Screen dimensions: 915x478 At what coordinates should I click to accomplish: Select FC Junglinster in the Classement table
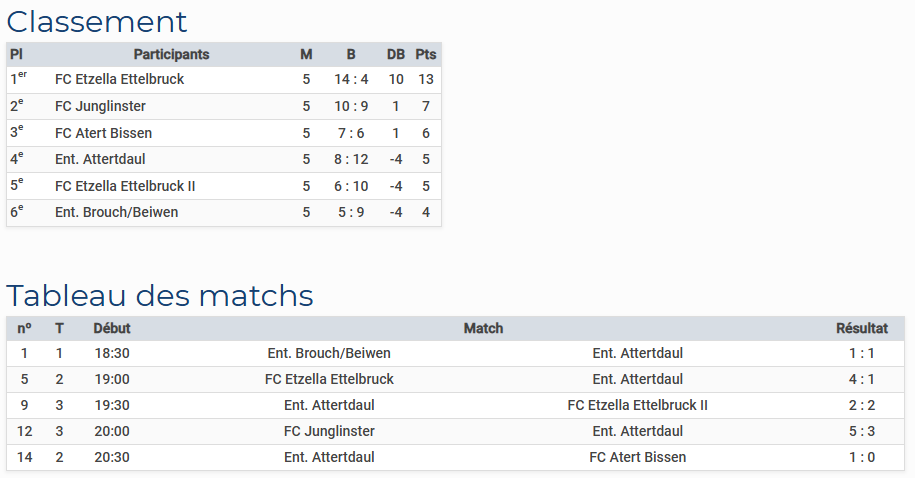click(x=100, y=106)
